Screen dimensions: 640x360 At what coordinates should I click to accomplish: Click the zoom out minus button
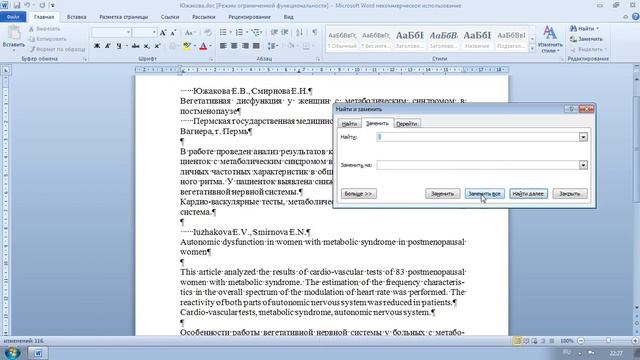pos(581,340)
